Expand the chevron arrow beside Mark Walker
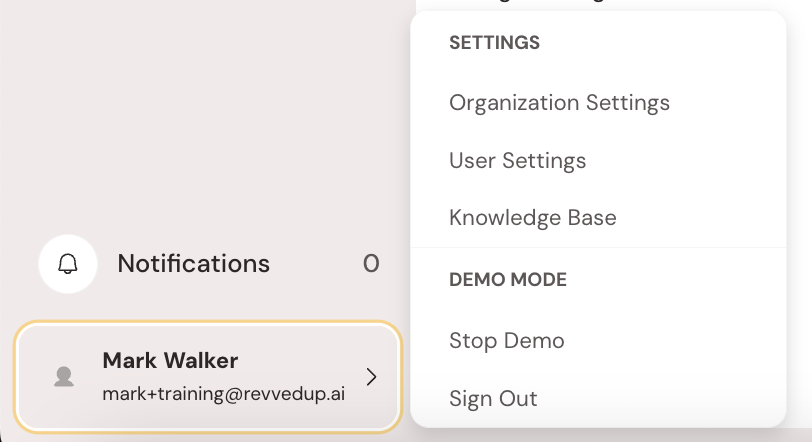812x442 pixels. tap(371, 377)
